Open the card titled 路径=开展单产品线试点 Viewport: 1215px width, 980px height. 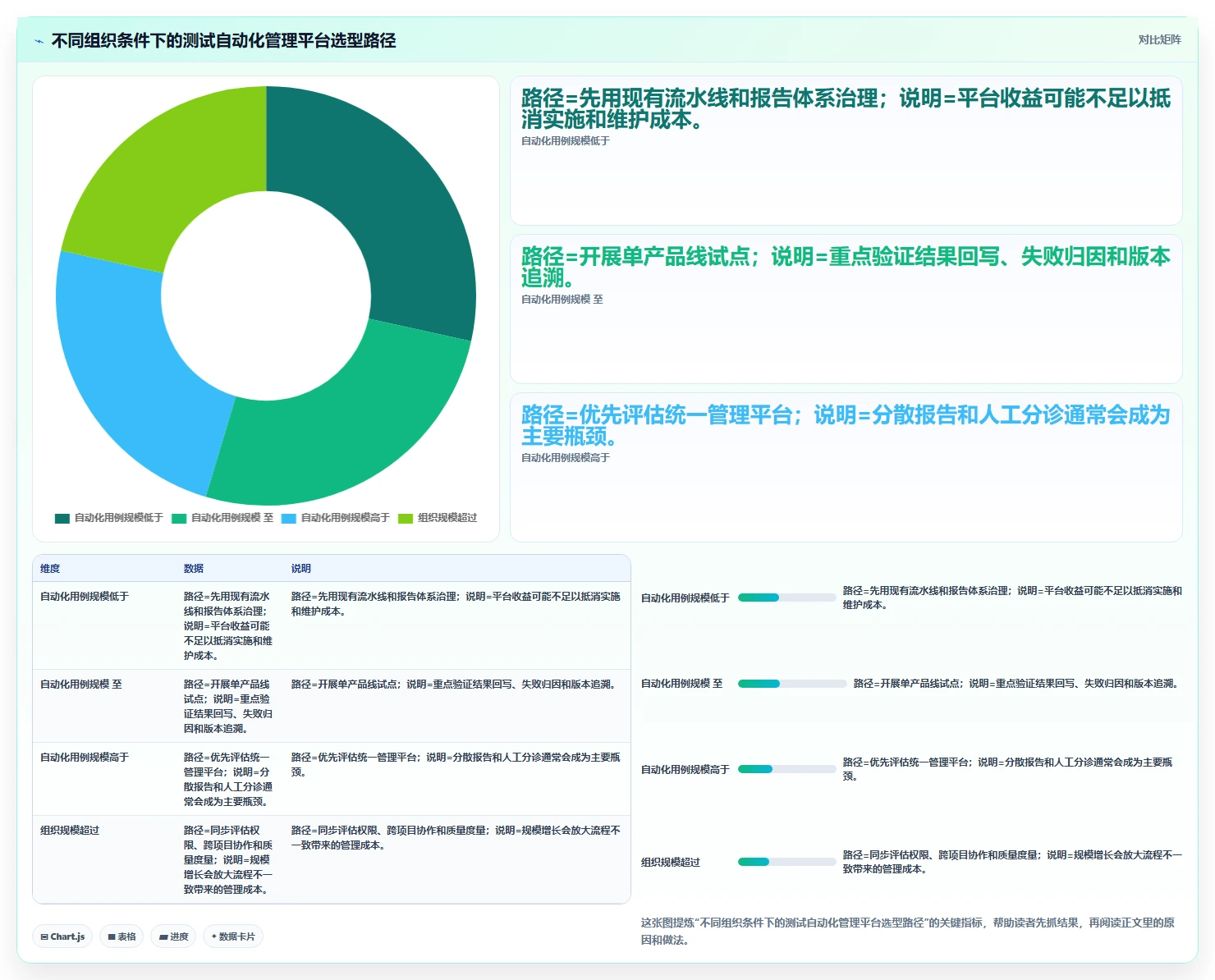(846, 309)
